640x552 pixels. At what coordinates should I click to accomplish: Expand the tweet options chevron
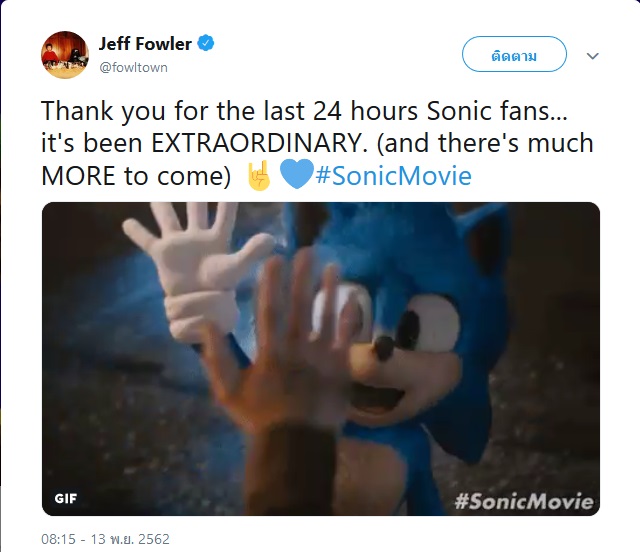tap(592, 56)
